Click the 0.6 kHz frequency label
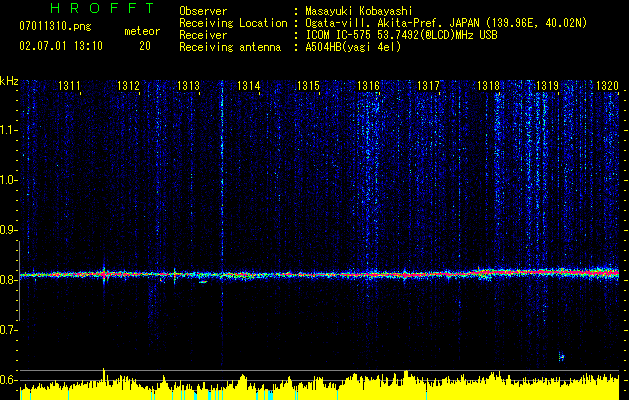Screen dimensions: 629x400 (8, 380)
